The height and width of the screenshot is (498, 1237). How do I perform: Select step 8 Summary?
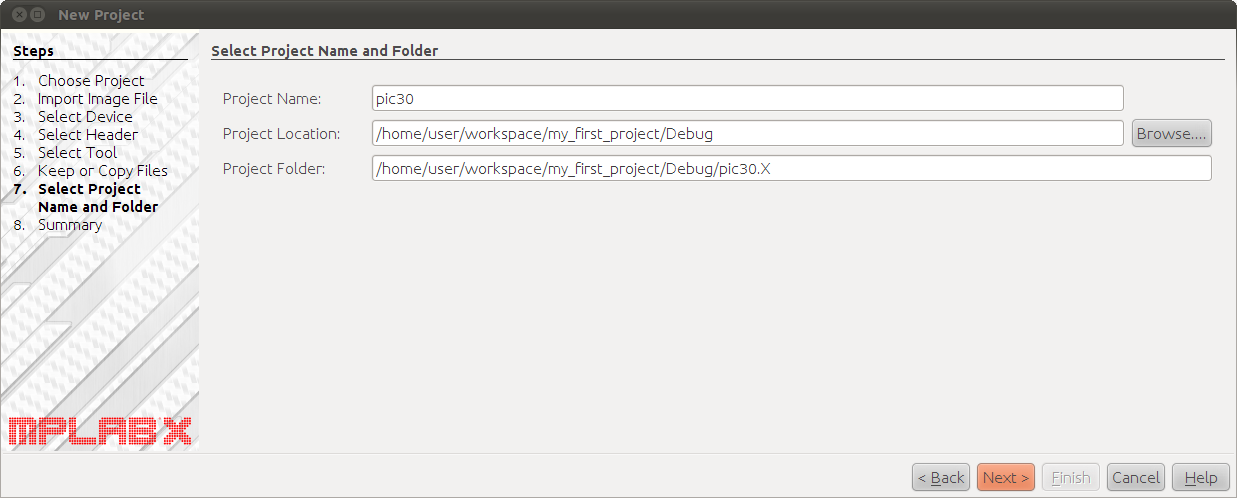[x=70, y=225]
